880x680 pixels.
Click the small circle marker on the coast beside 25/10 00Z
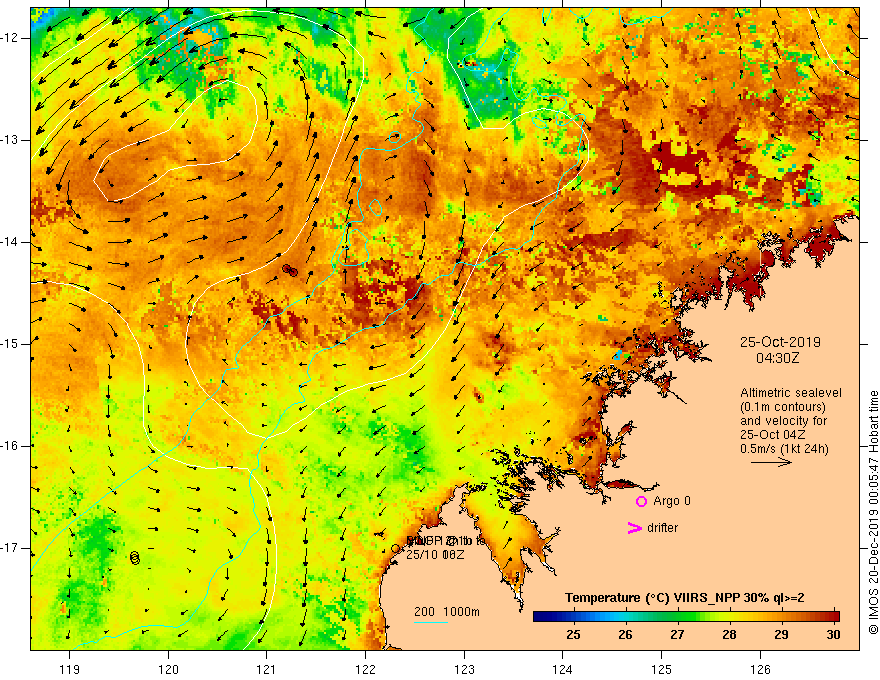[396, 549]
